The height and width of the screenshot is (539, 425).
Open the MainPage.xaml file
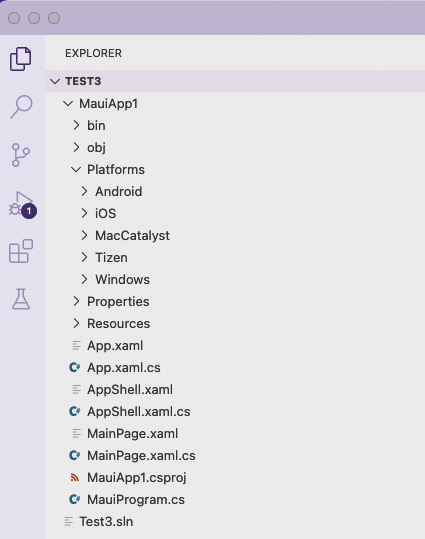pos(235,433)
